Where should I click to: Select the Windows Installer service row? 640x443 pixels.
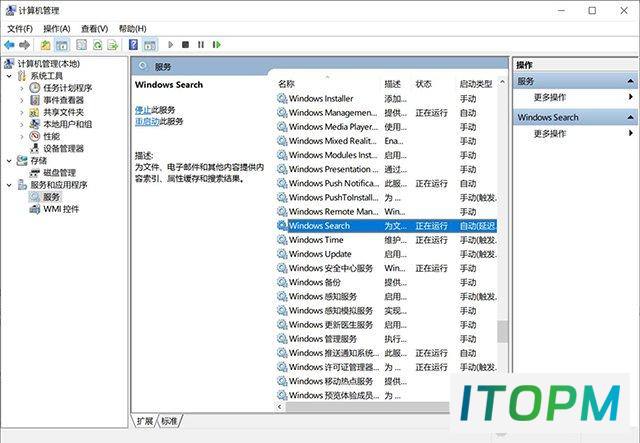point(386,99)
